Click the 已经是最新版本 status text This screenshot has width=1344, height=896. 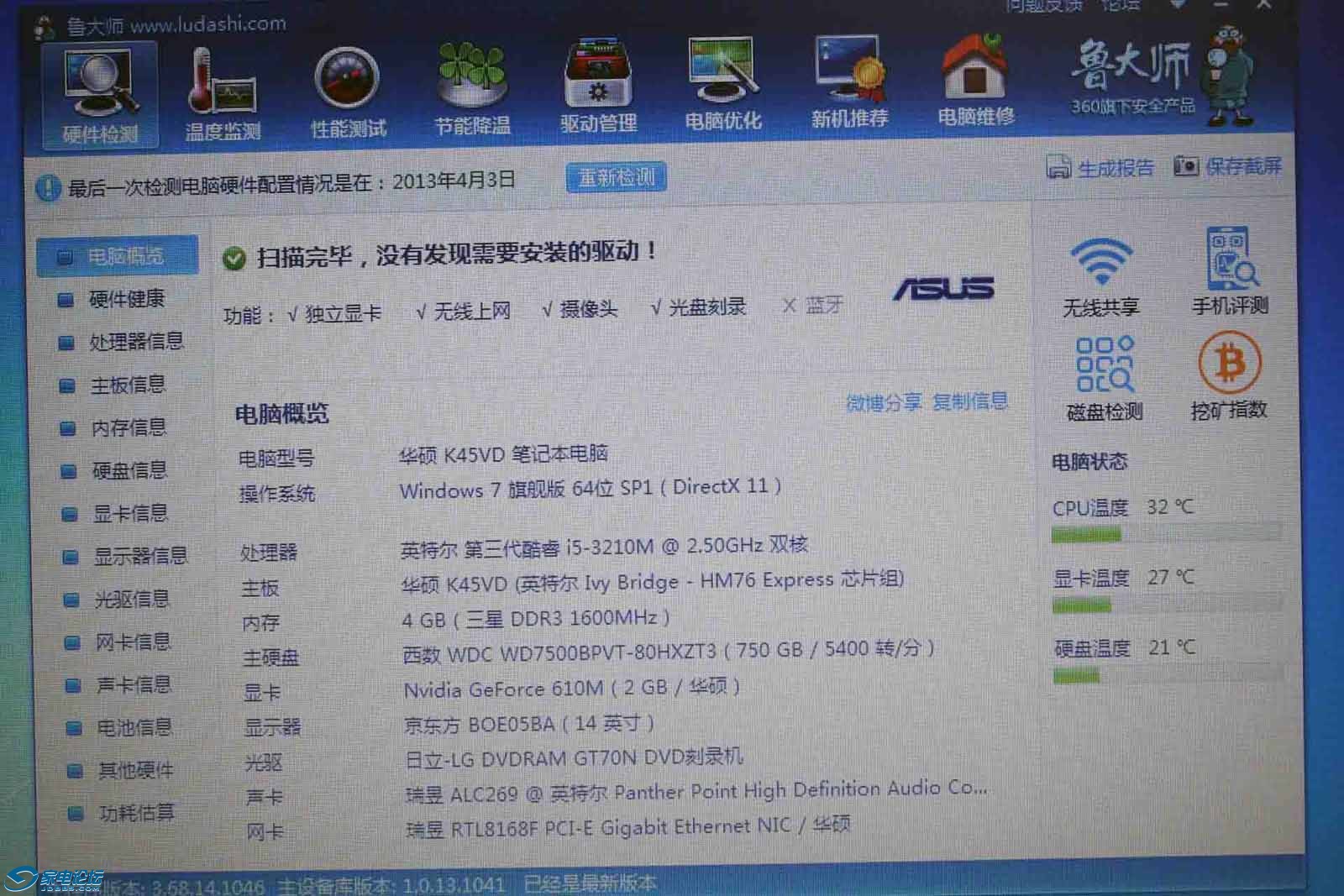coord(591,883)
